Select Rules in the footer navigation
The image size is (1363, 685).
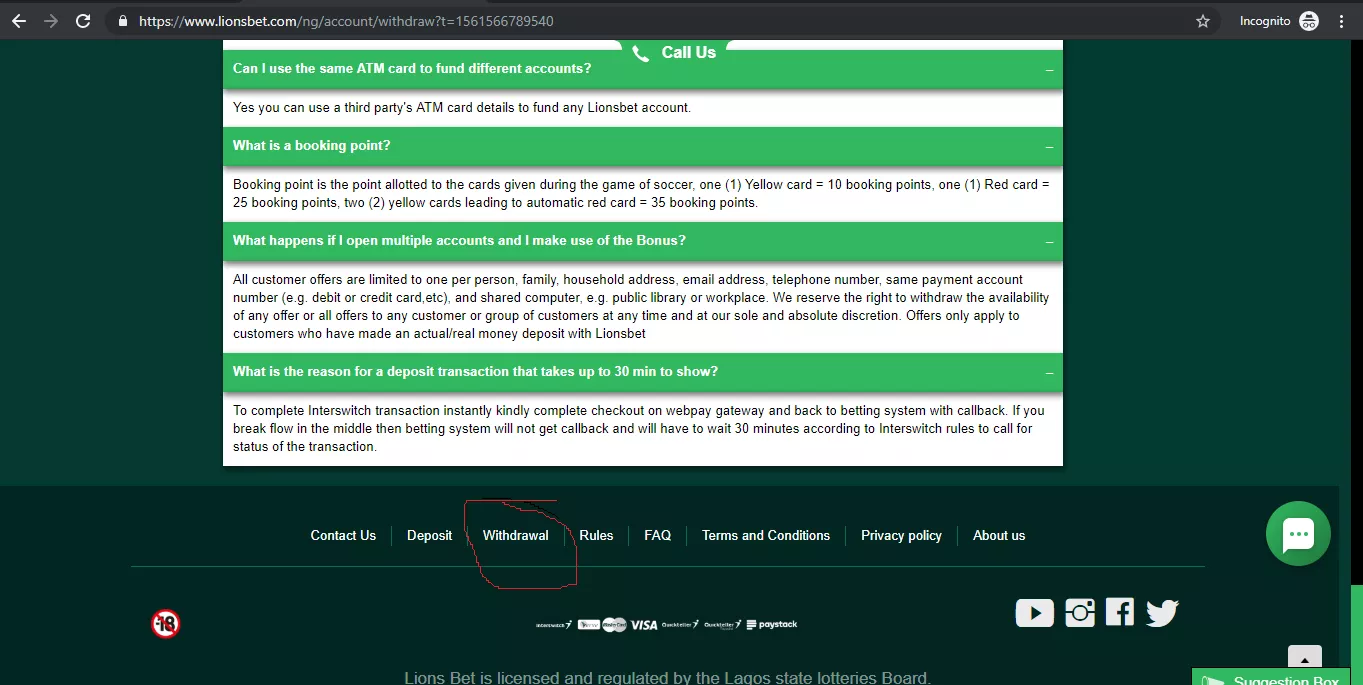596,535
